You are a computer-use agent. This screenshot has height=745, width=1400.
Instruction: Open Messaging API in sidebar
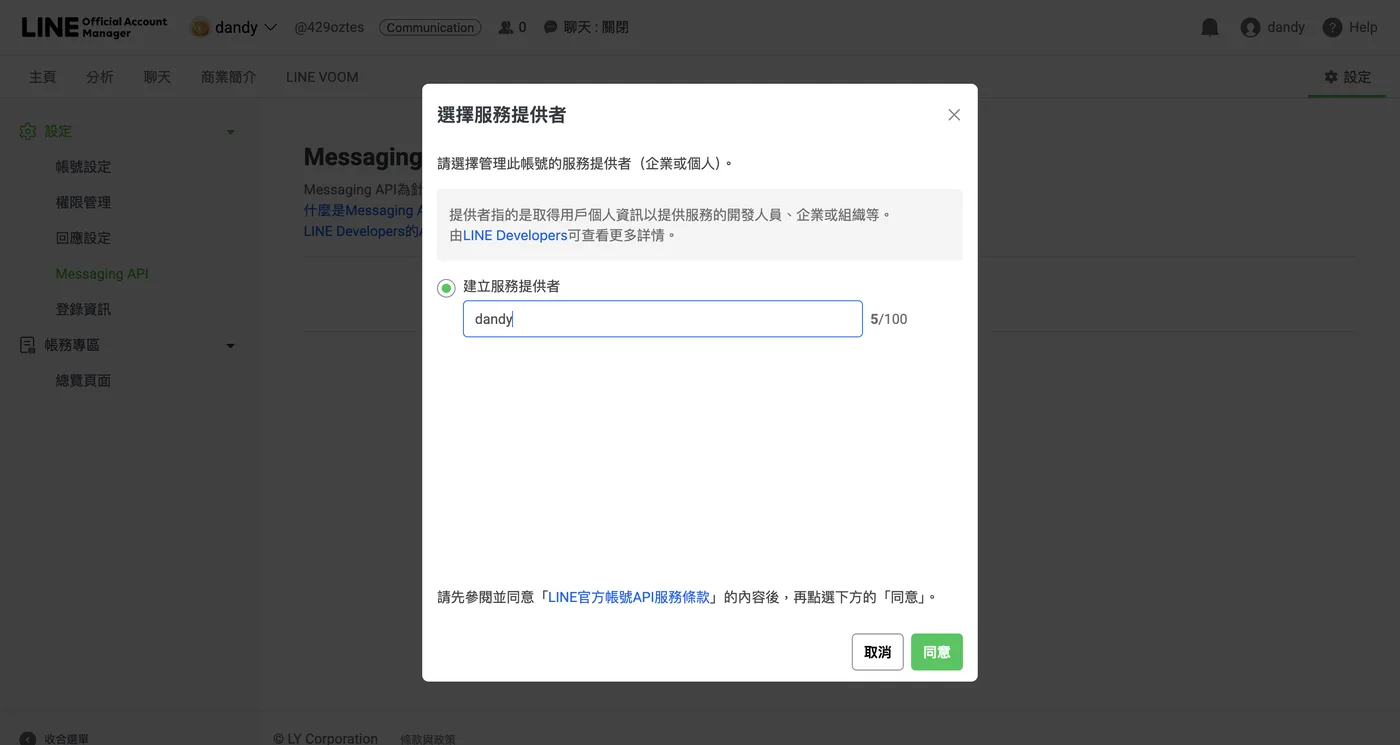point(102,274)
